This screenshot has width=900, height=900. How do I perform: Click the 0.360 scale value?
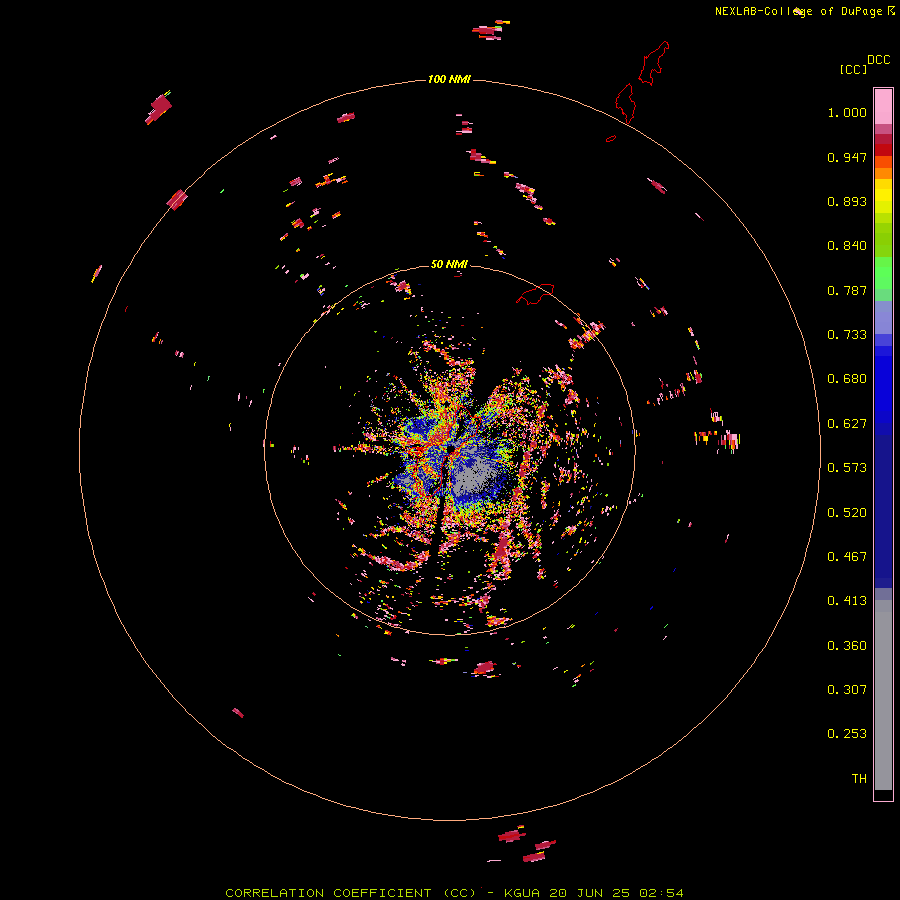pos(847,646)
